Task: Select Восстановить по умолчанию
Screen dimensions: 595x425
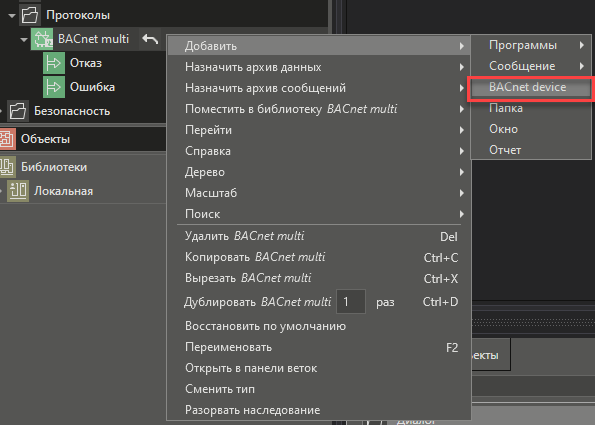Action: click(319, 326)
